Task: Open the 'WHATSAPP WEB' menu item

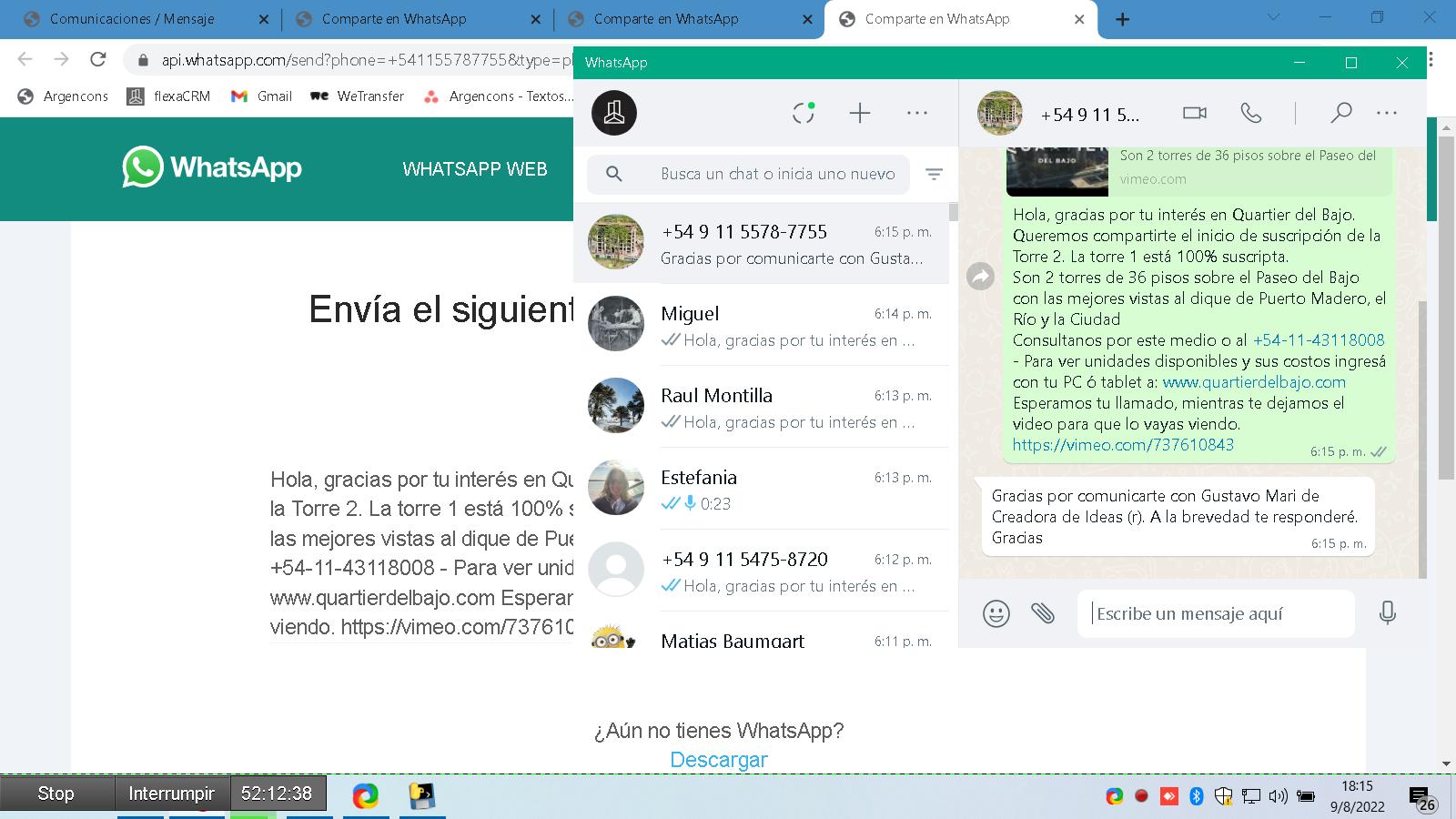Action: point(475,169)
